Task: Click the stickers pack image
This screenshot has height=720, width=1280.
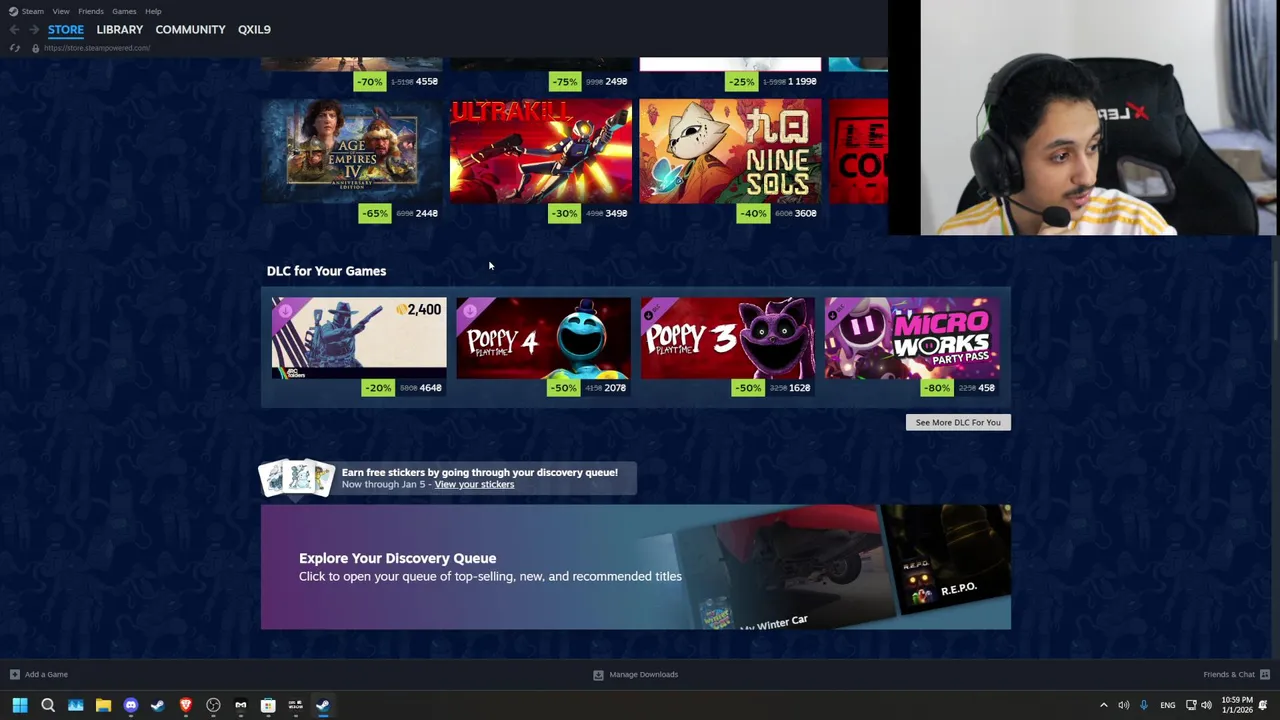Action: coord(296,478)
